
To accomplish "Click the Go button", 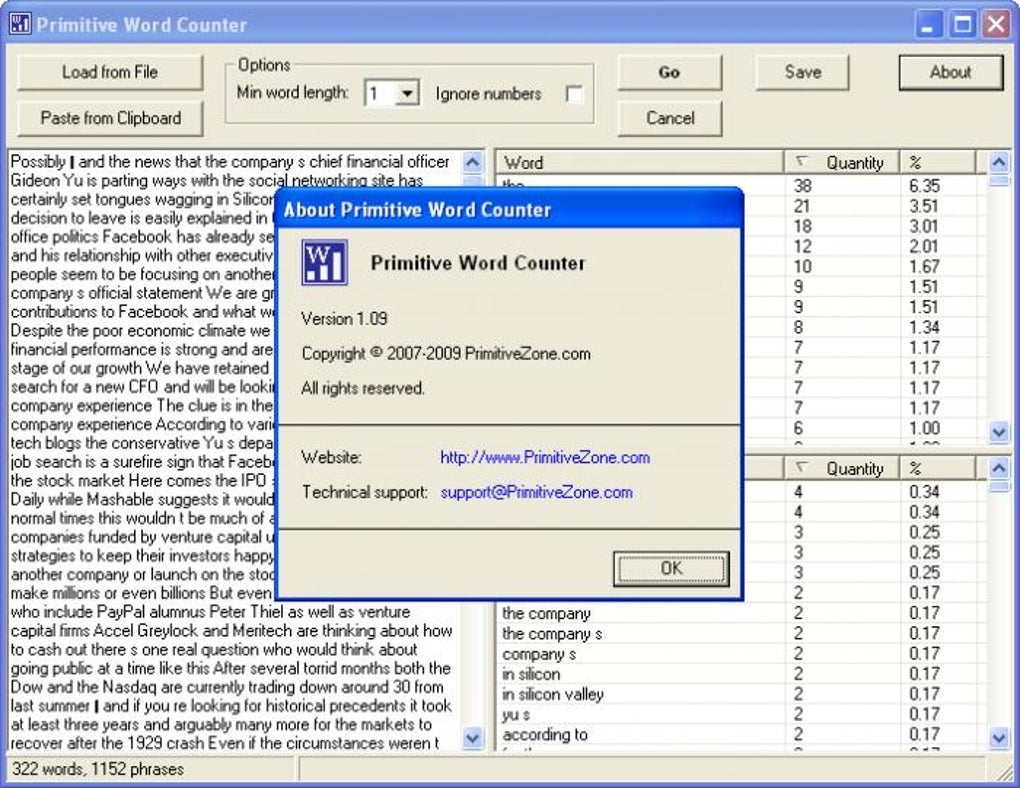I will tap(669, 72).
